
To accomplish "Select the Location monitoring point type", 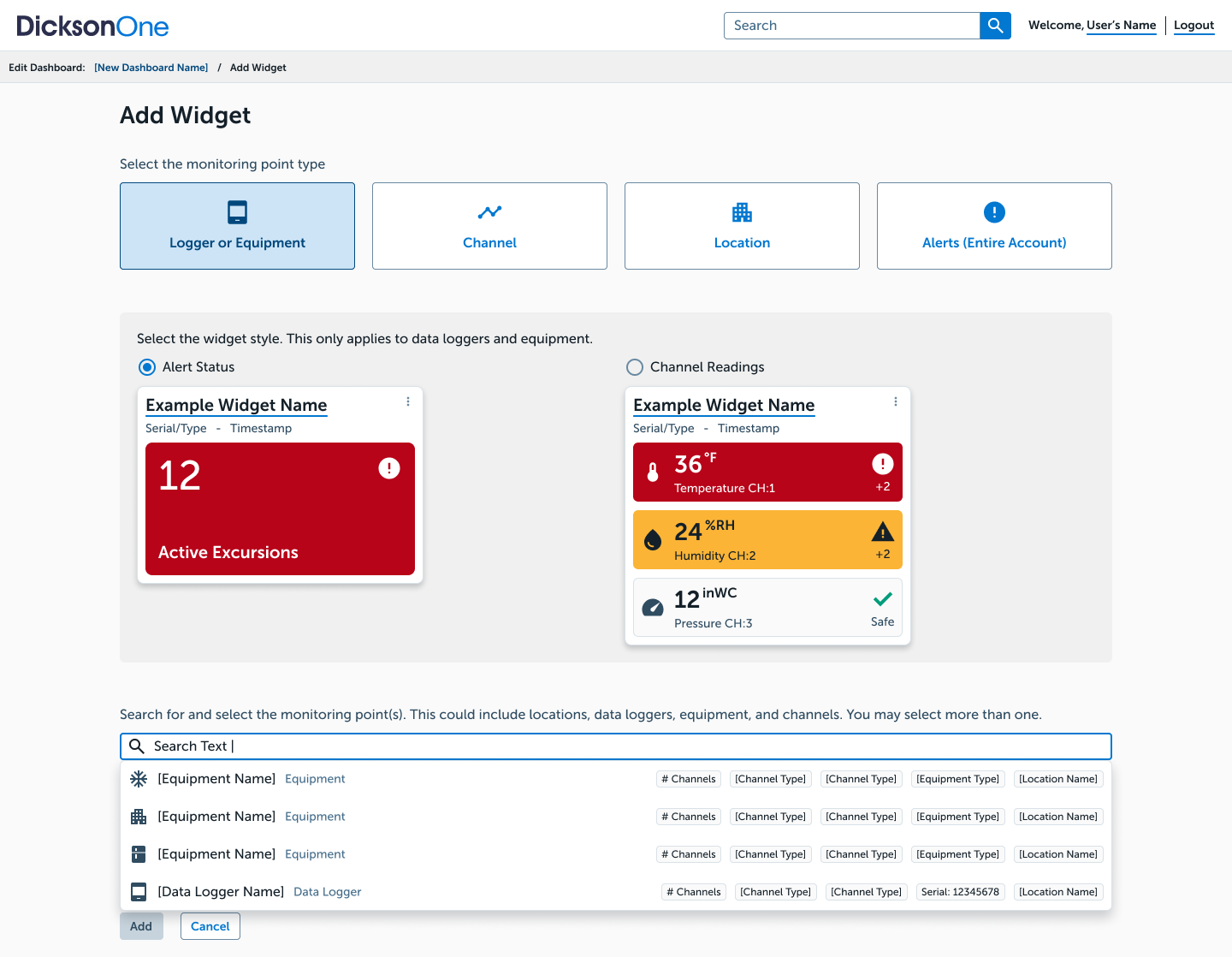I will tap(742, 226).
